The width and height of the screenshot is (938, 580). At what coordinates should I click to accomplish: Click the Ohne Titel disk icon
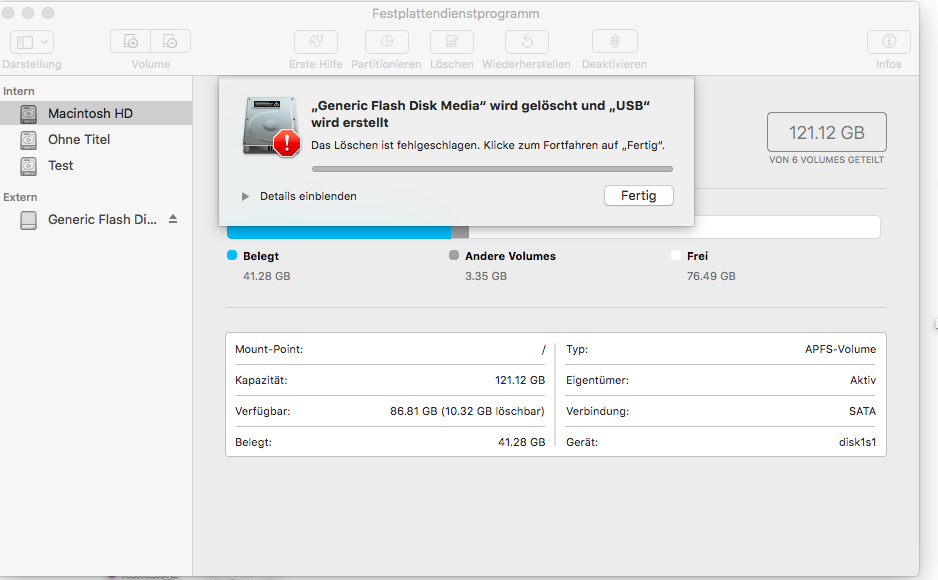pos(28,139)
